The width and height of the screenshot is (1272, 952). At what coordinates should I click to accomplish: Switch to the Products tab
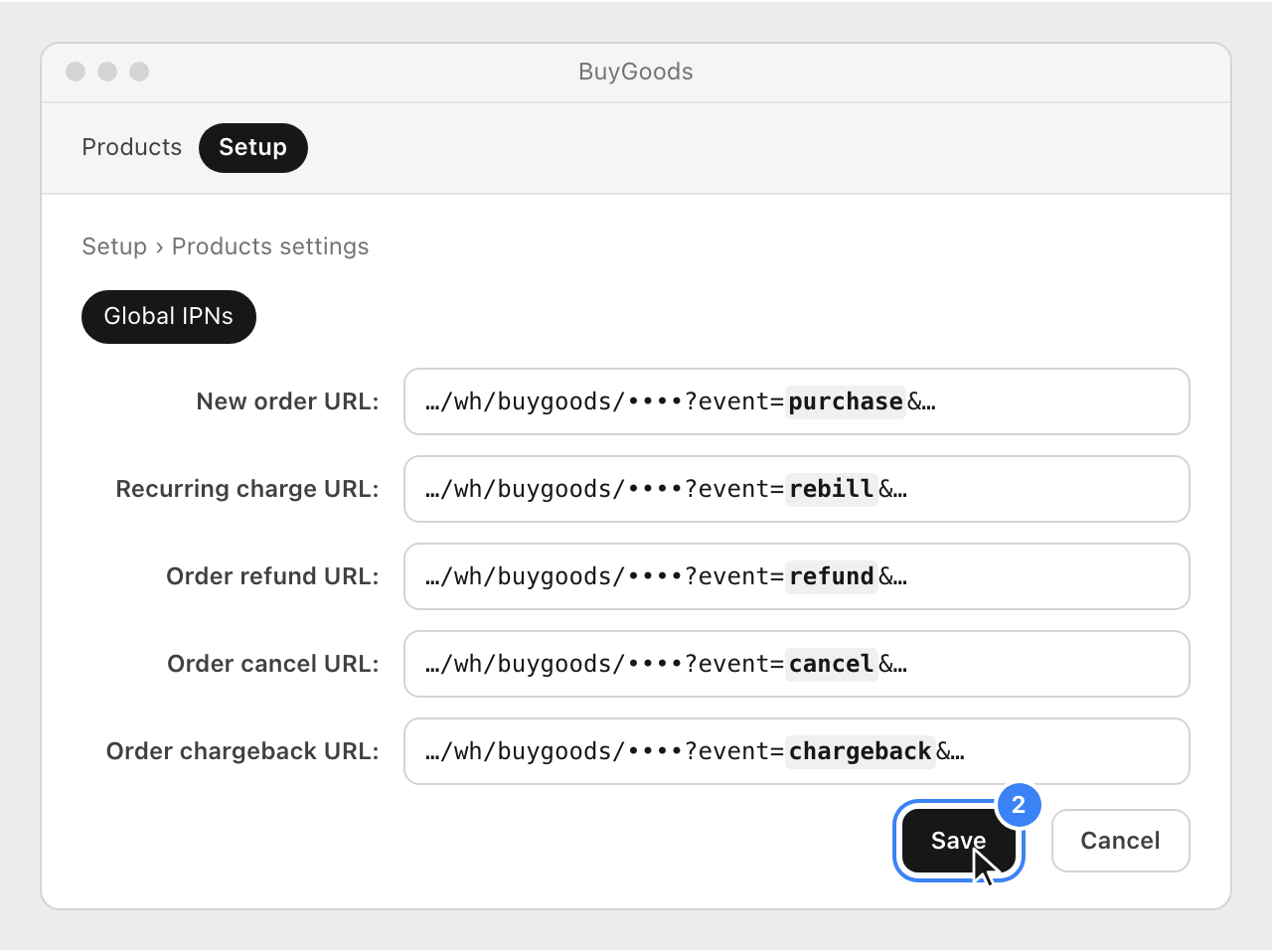[132, 147]
